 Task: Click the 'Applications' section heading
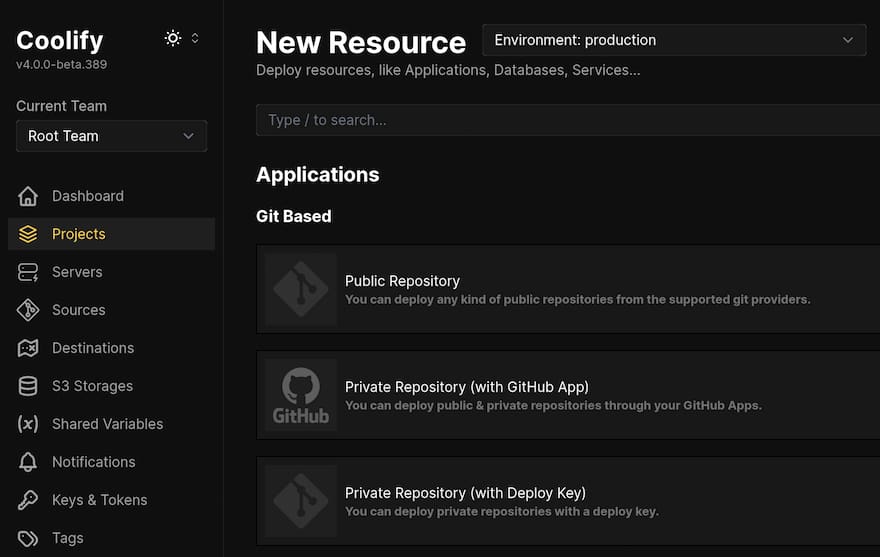318,175
